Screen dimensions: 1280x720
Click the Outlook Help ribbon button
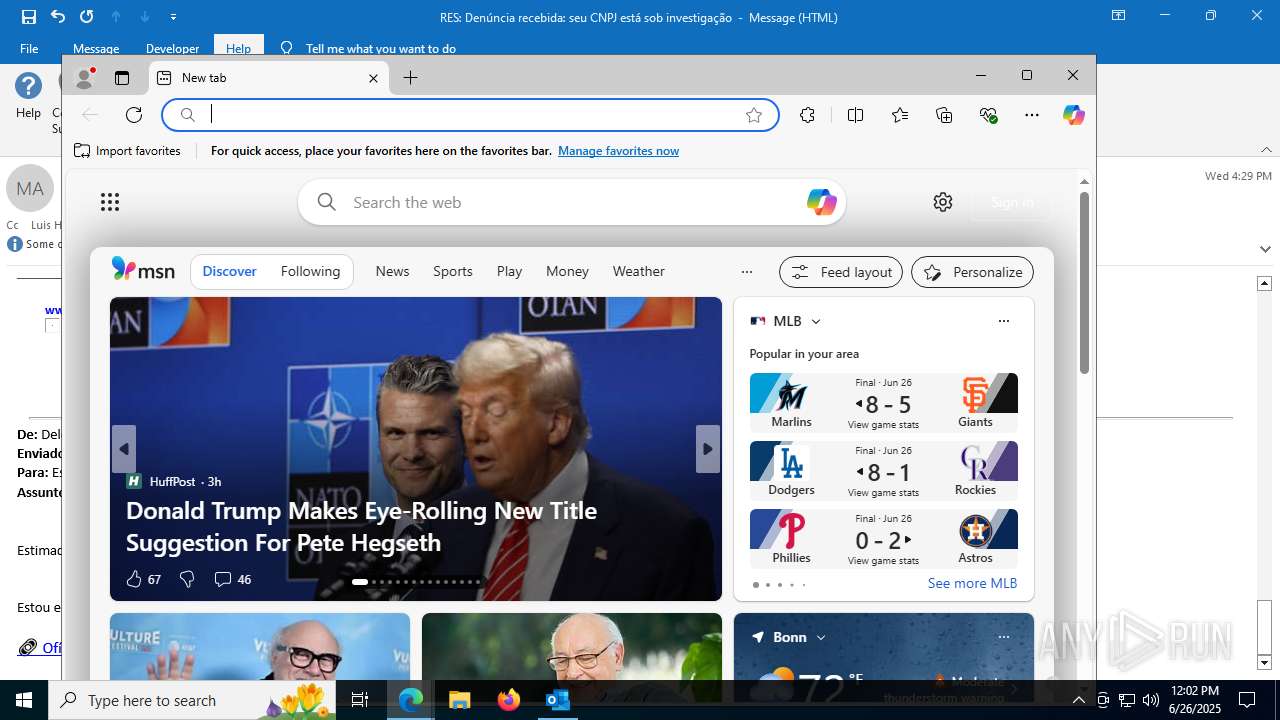coord(28,97)
